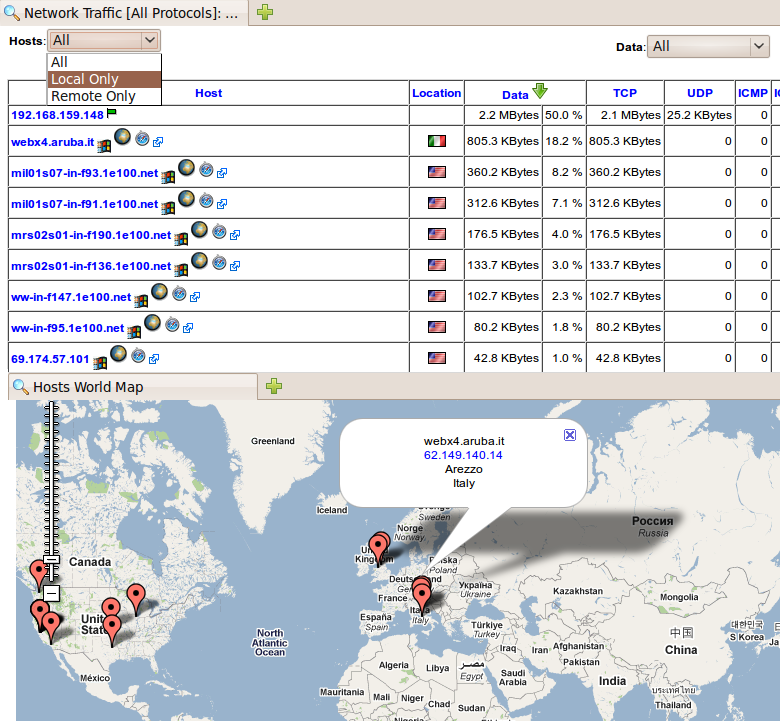Choose Remote Only in the Hosts list
The height and width of the screenshot is (721, 780).
point(104,96)
